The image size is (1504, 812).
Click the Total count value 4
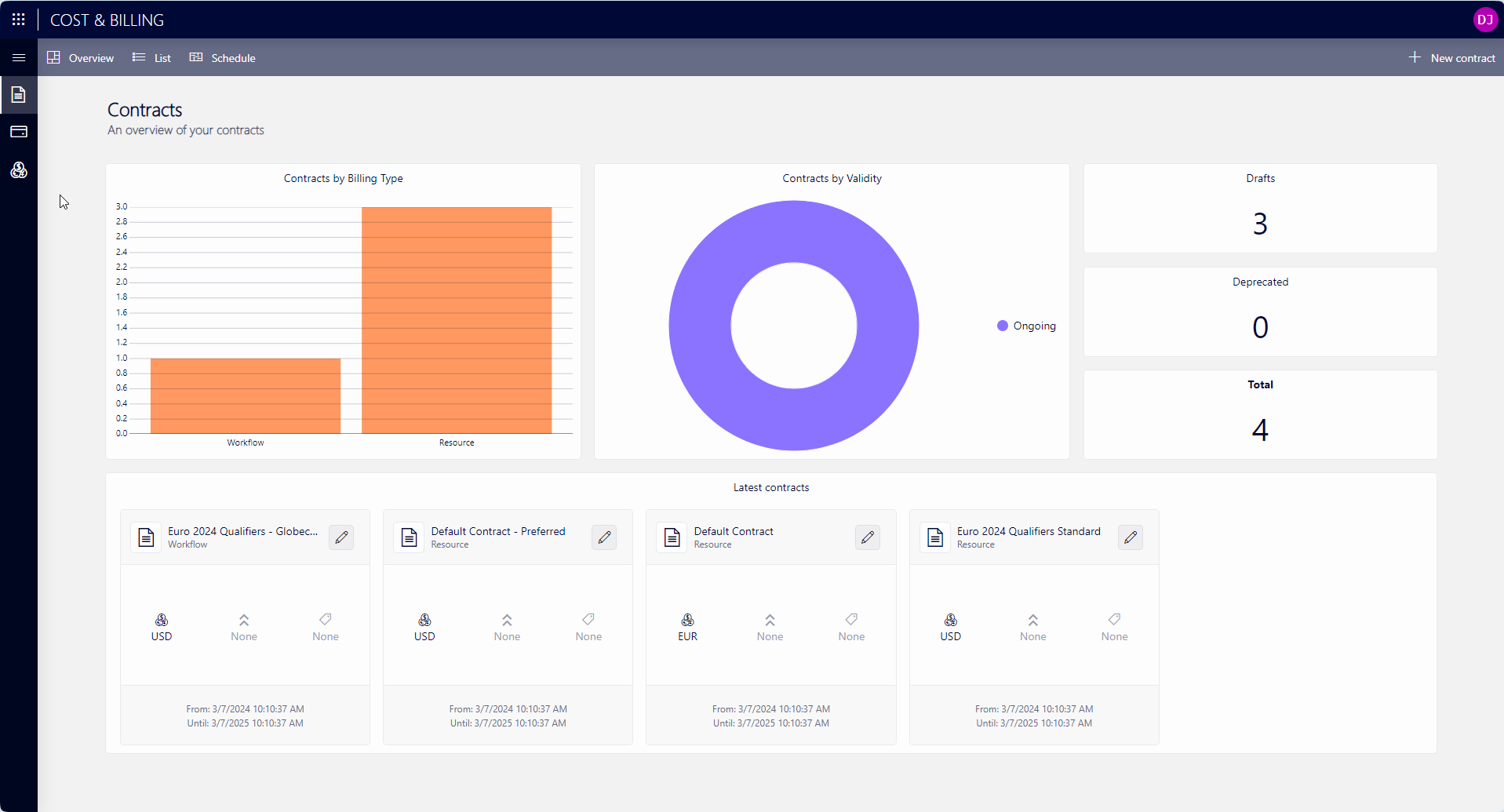1260,430
